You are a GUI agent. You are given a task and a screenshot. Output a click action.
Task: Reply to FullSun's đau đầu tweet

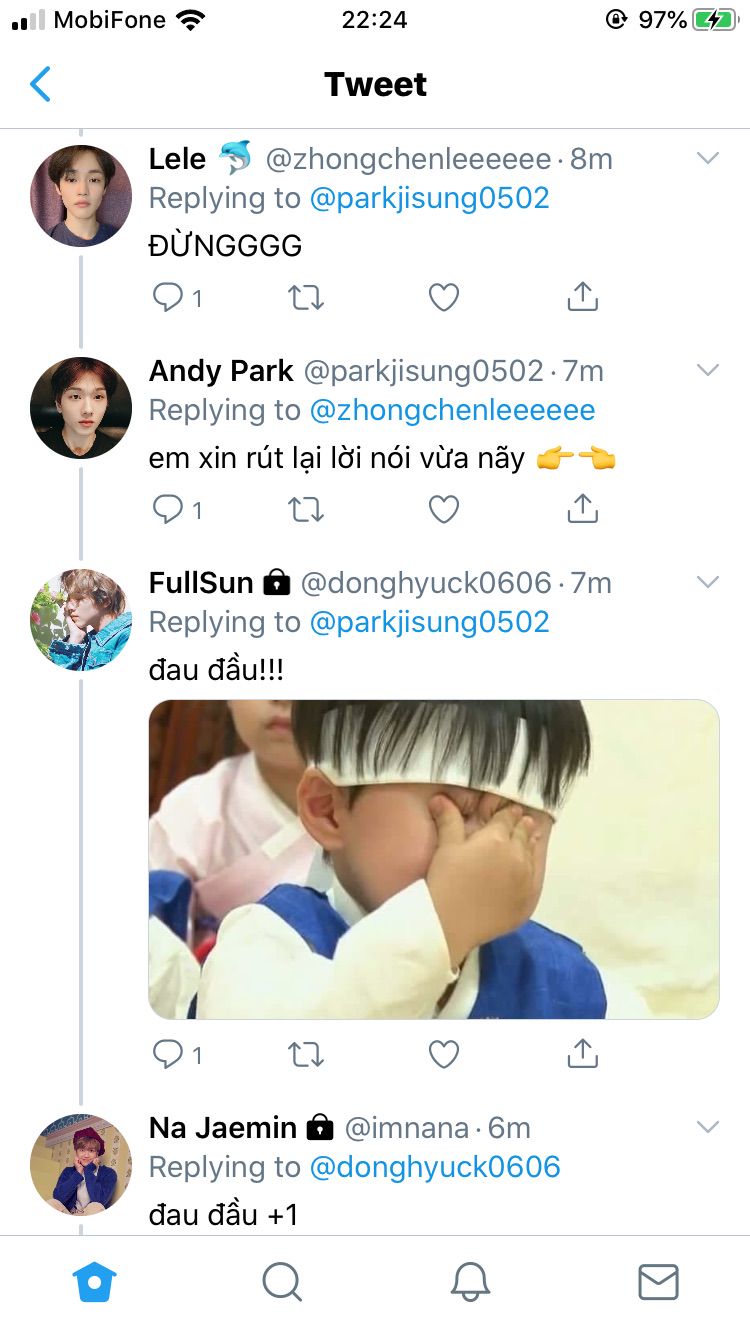pyautogui.click(x=167, y=1054)
